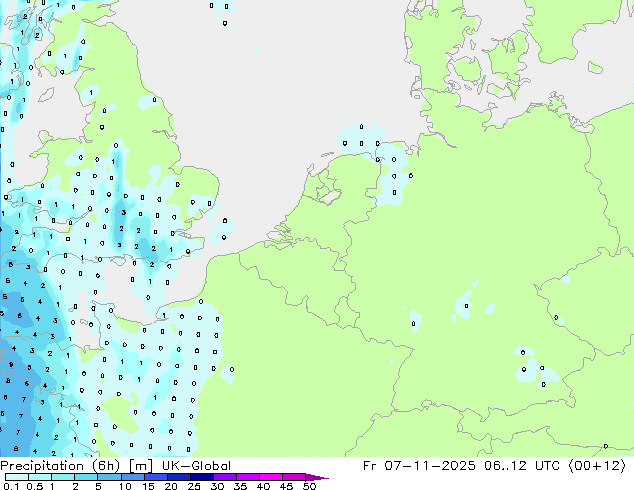Image resolution: width=634 pixels, height=490 pixels.
Task: Select the legend swatch between 0.1 and 0.5
Action: (x=17, y=477)
